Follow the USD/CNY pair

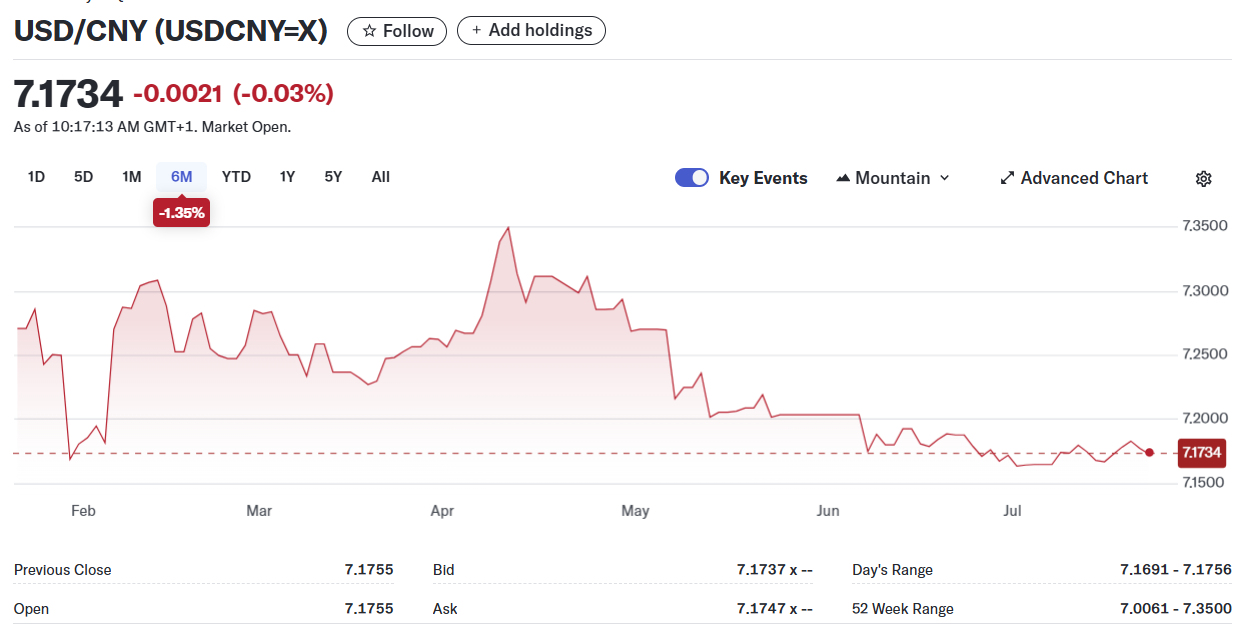(x=397, y=31)
